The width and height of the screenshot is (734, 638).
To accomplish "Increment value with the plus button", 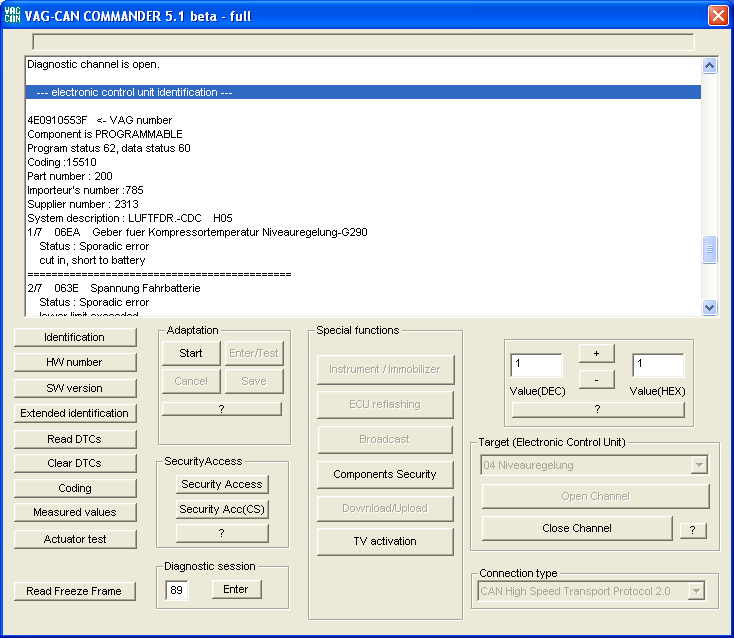I will [x=596, y=353].
